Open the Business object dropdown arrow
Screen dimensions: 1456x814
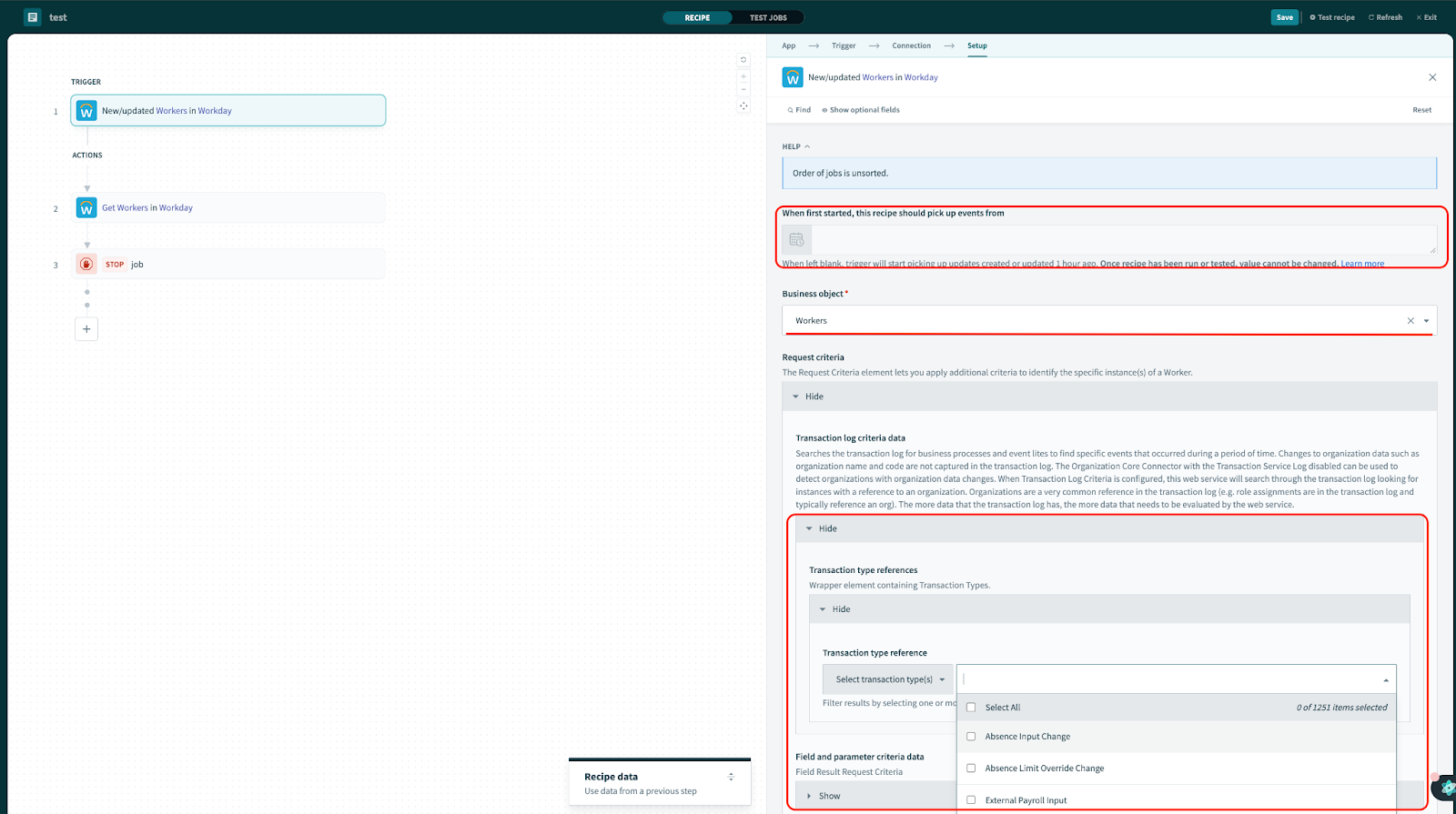pos(1426,320)
